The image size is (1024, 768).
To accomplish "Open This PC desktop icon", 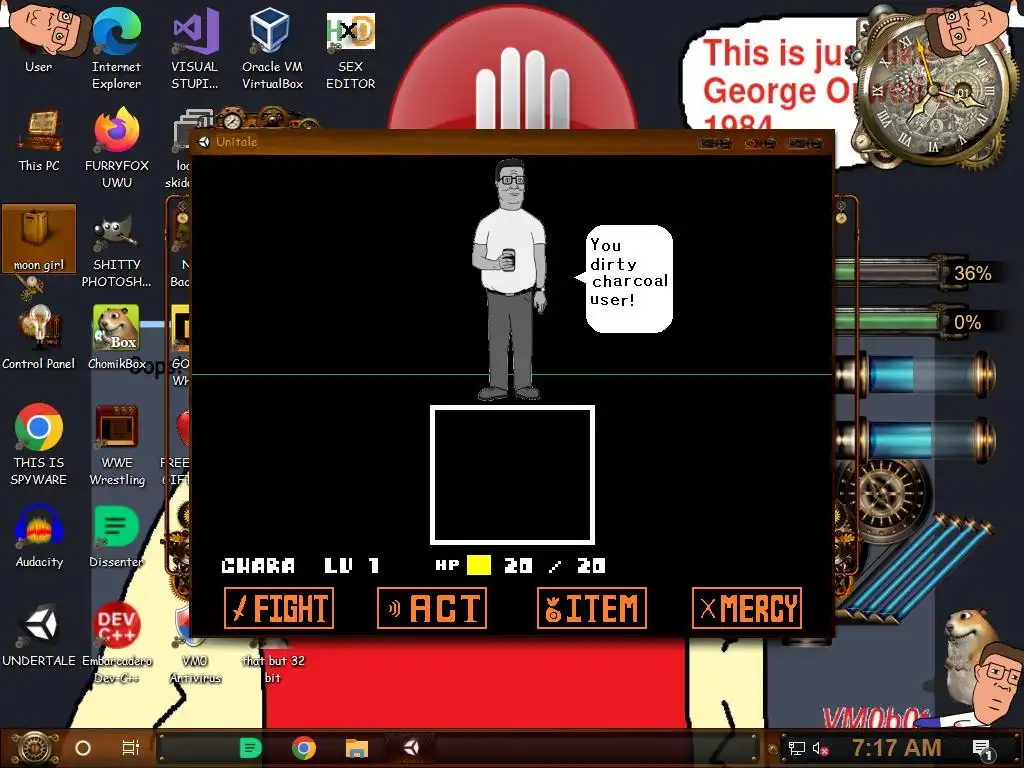I will click(x=39, y=139).
